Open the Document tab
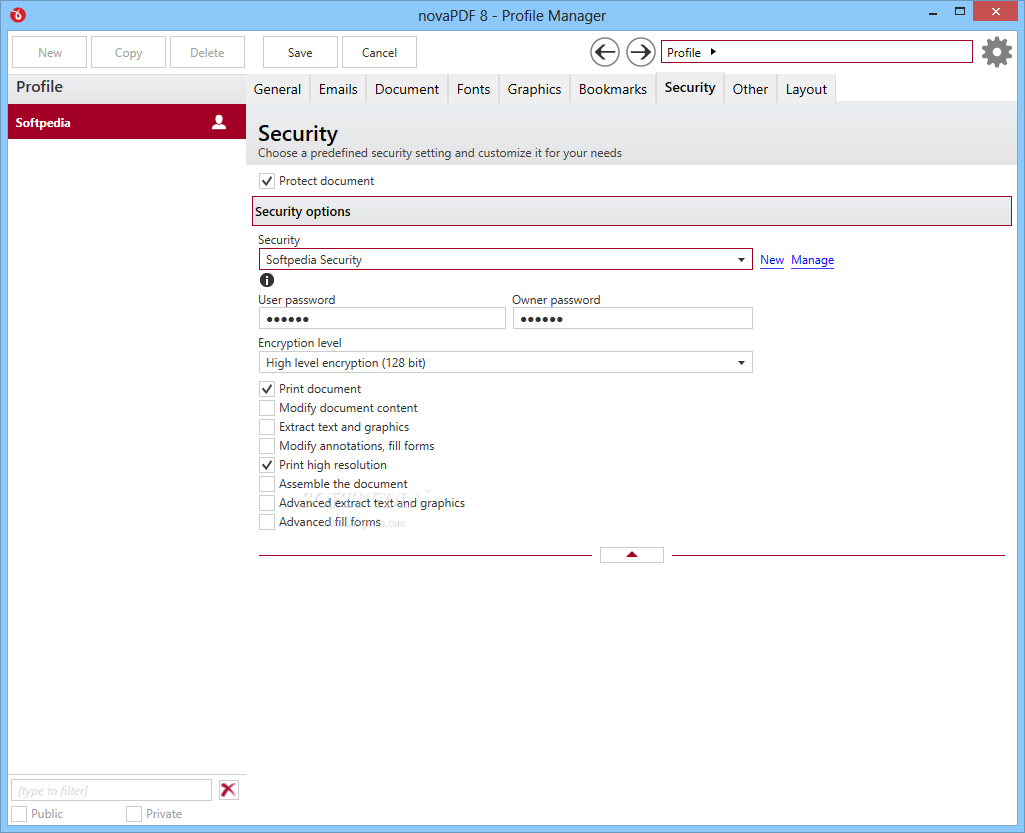This screenshot has width=1025, height=833. coord(407,89)
